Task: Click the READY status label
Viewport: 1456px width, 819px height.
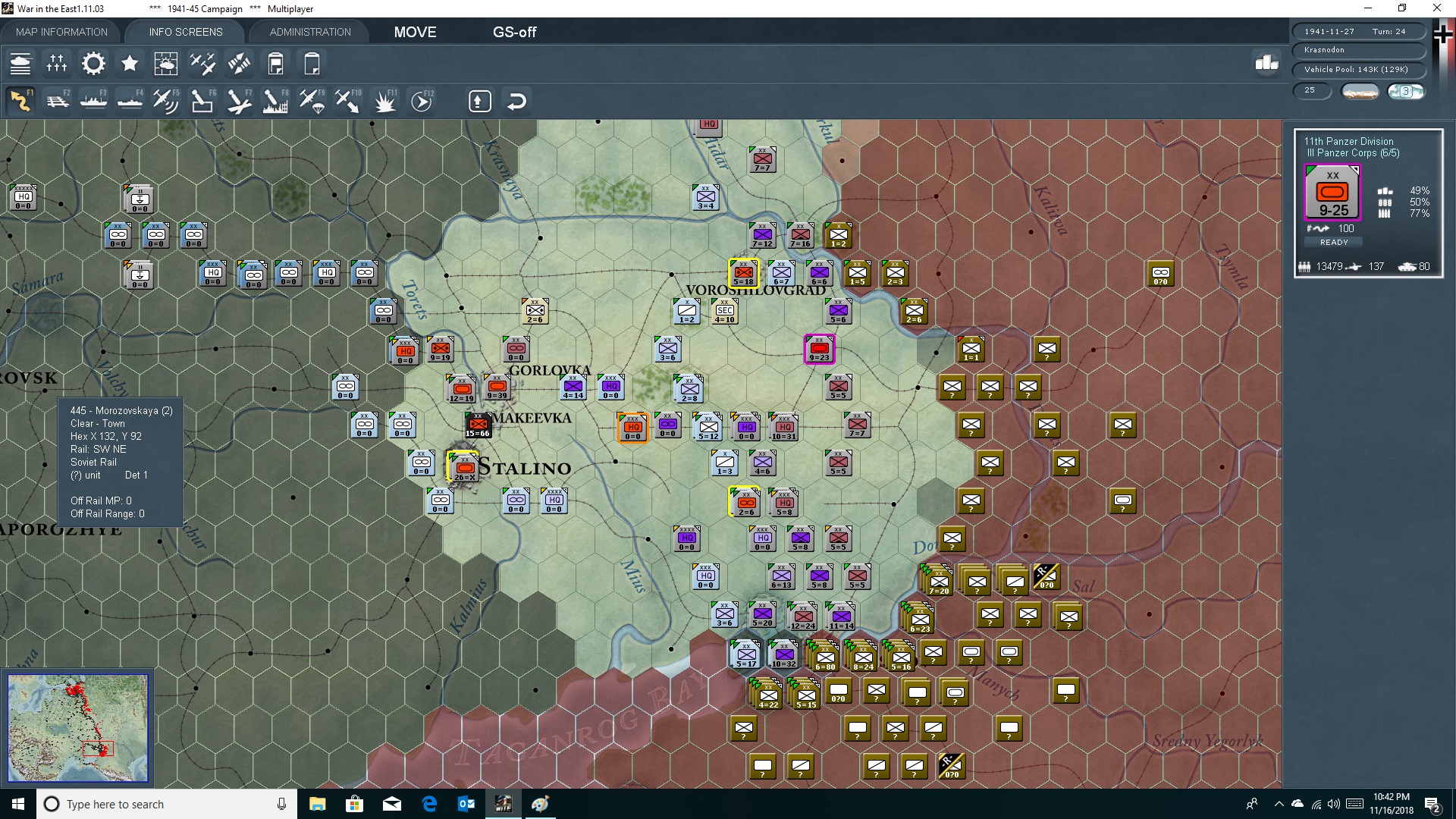Action: point(1333,243)
